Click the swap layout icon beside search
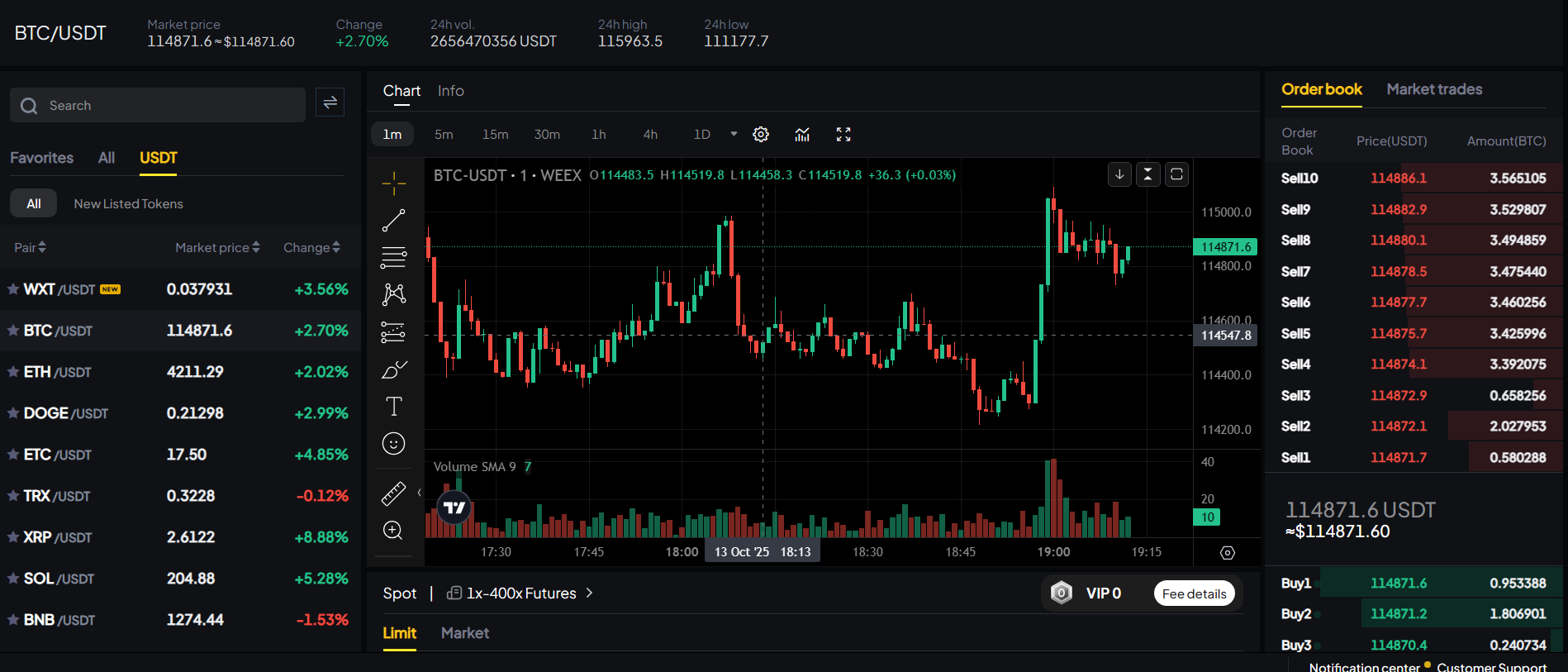1568x672 pixels. click(330, 102)
